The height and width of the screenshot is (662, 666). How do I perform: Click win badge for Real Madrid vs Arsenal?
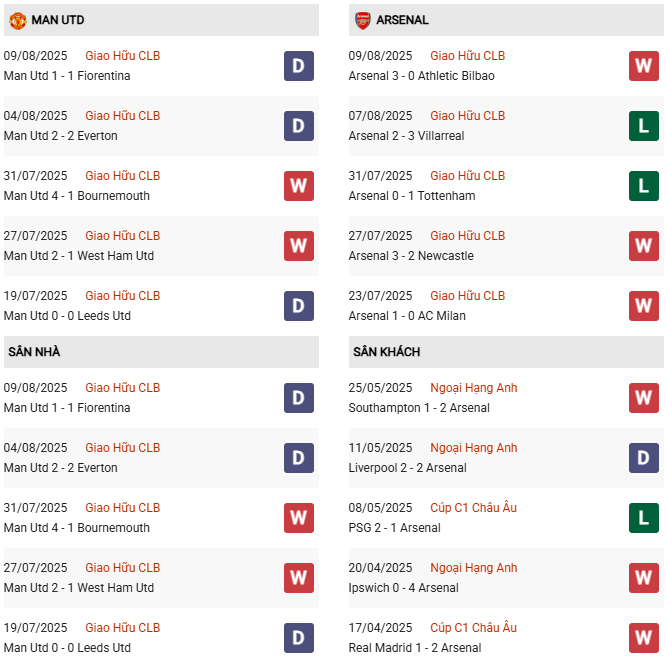click(643, 638)
